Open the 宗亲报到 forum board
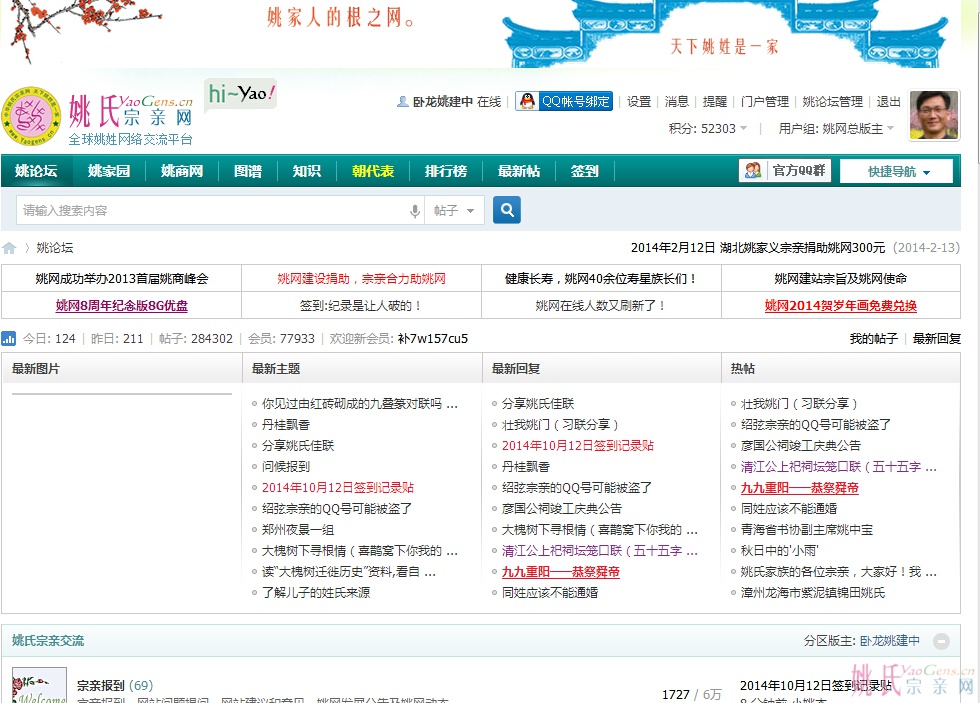This screenshot has height=703, width=980. (x=101, y=686)
